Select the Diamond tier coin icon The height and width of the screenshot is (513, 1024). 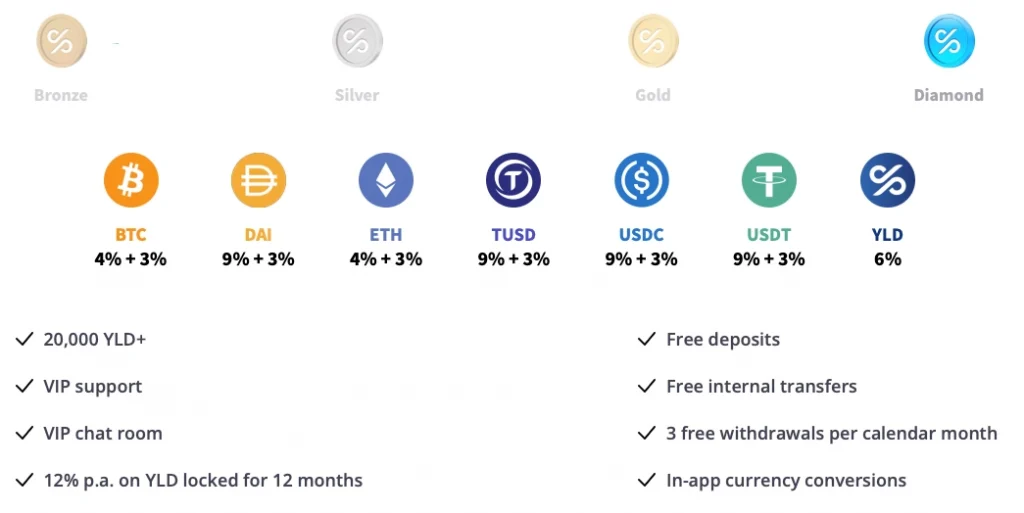948,41
